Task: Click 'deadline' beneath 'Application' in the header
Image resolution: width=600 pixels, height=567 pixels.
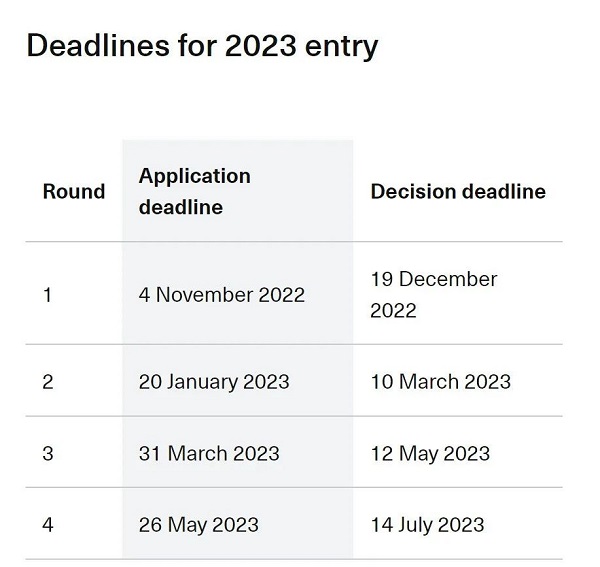Action: 181,208
